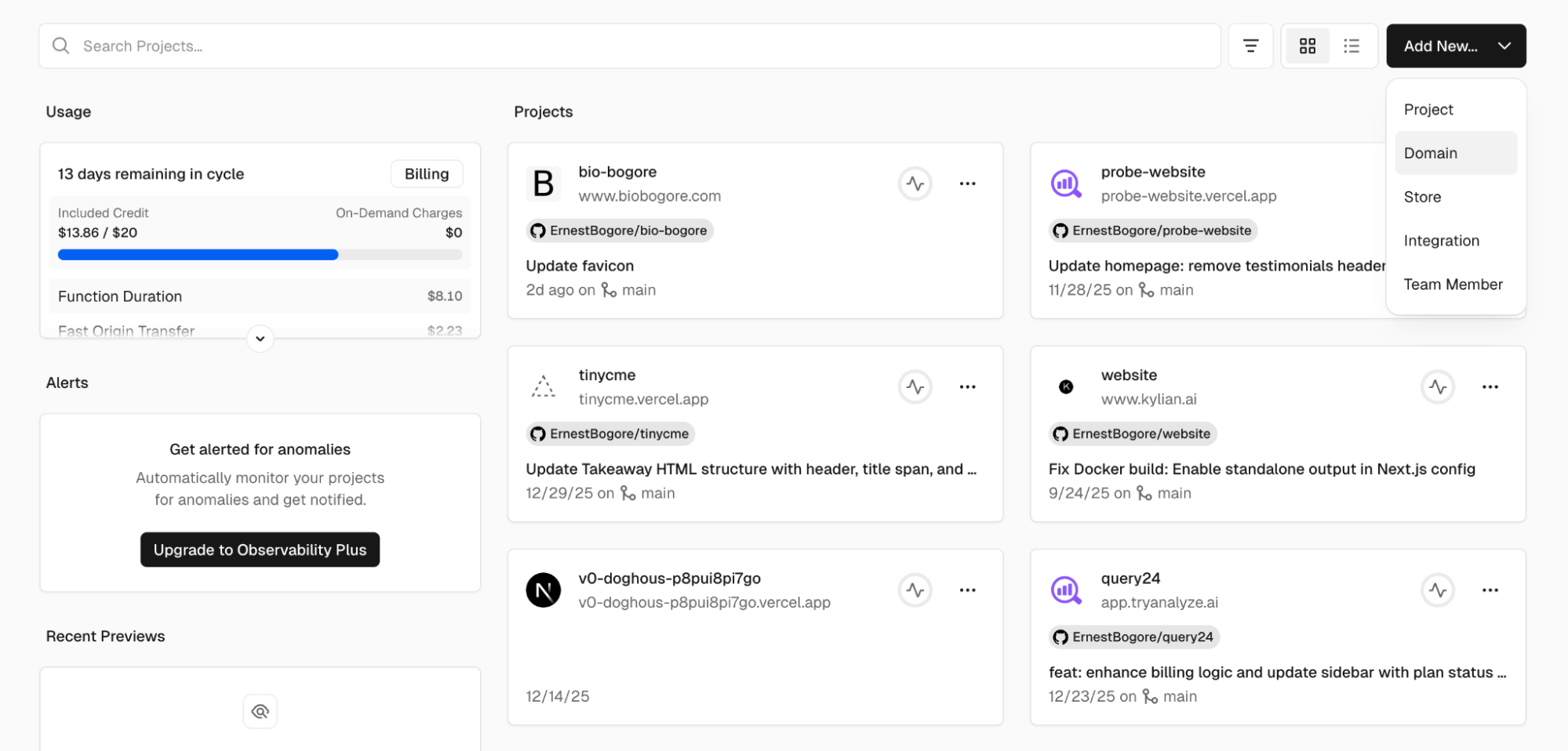Viewport: 1568px width, 751px height.
Task: Open the filter sorting icon above projects
Action: pyautogui.click(x=1250, y=45)
